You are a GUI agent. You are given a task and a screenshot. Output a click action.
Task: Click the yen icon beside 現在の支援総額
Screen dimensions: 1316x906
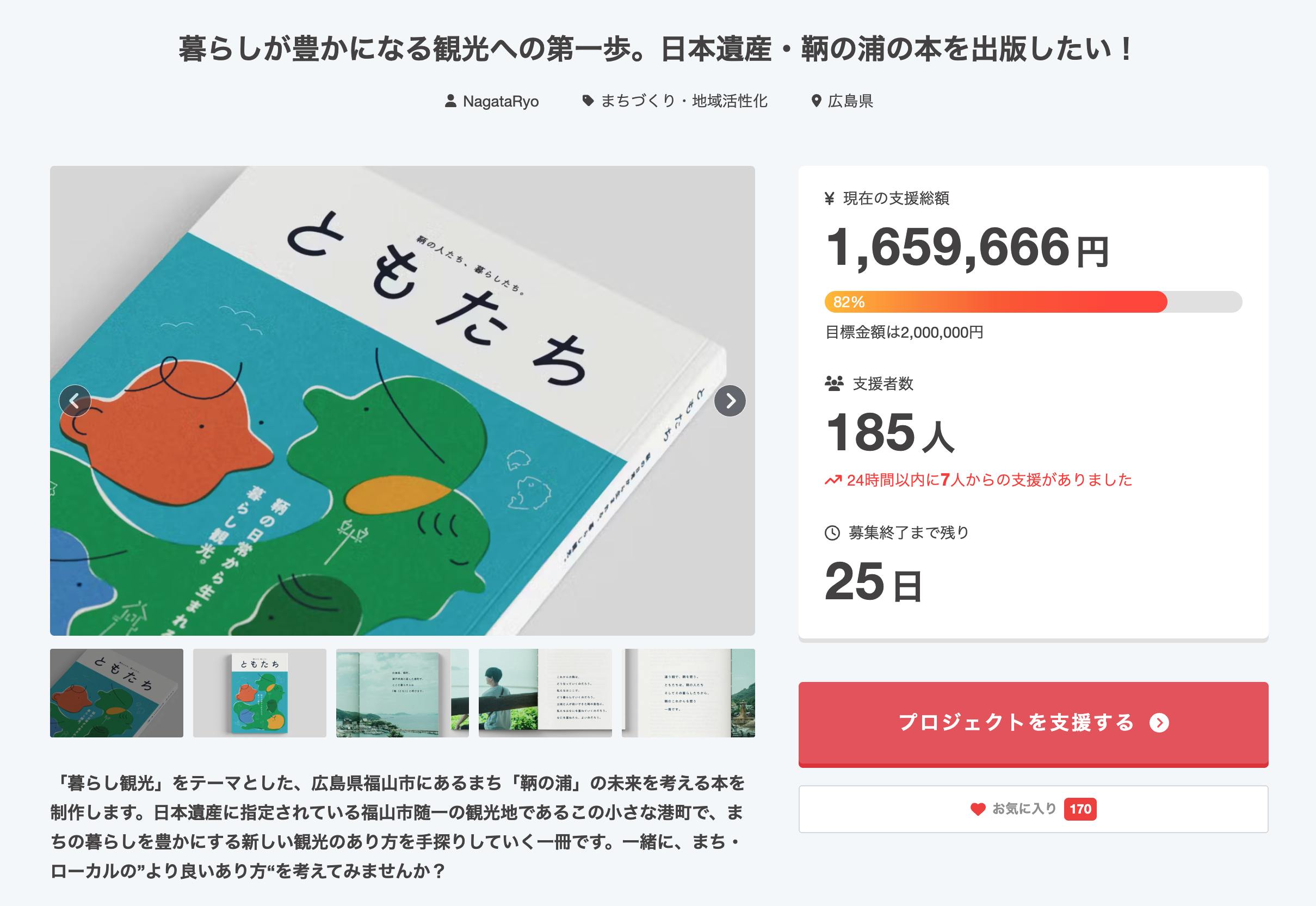click(x=830, y=198)
